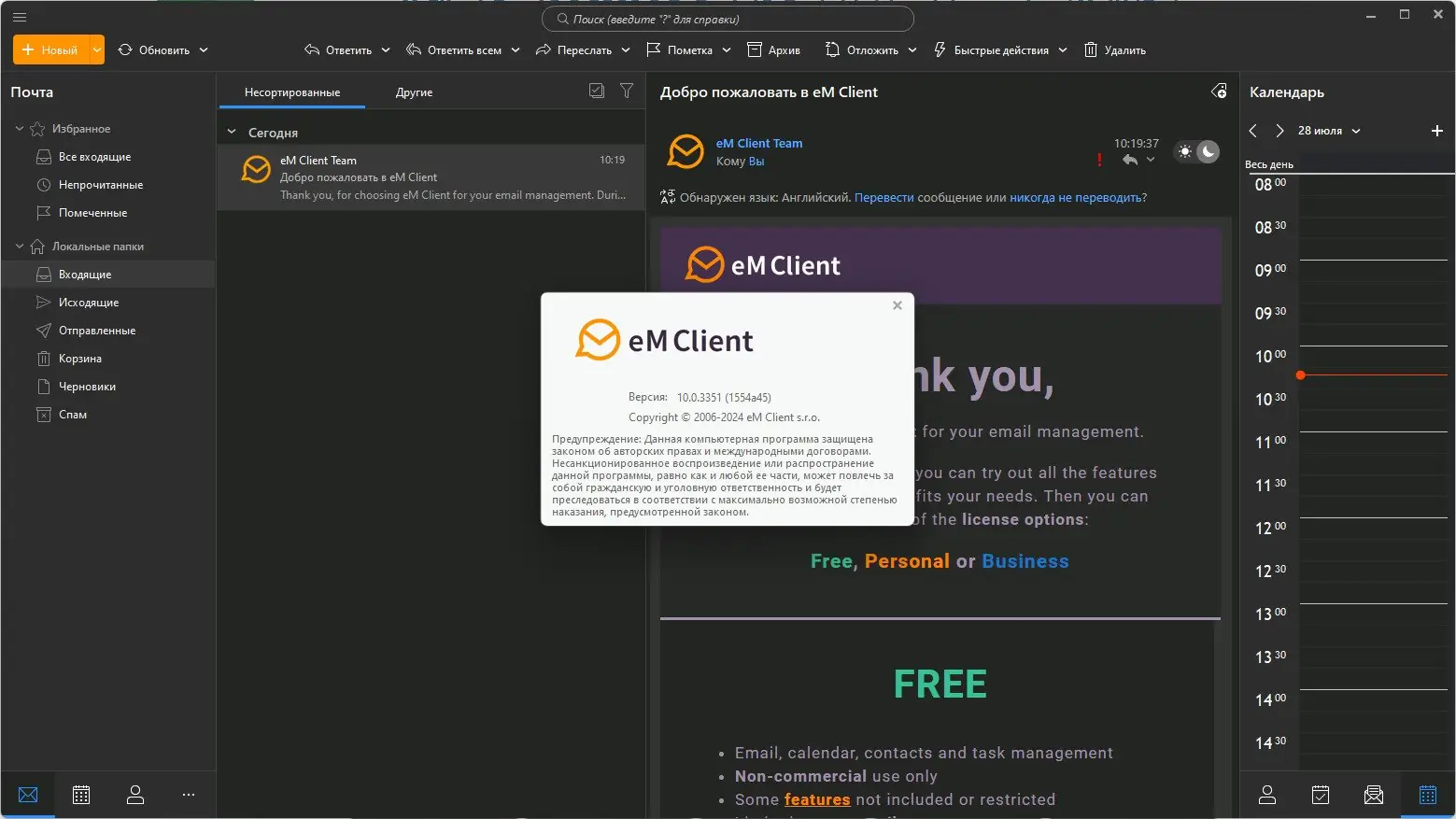Reply using the Ответить button

tap(338, 50)
